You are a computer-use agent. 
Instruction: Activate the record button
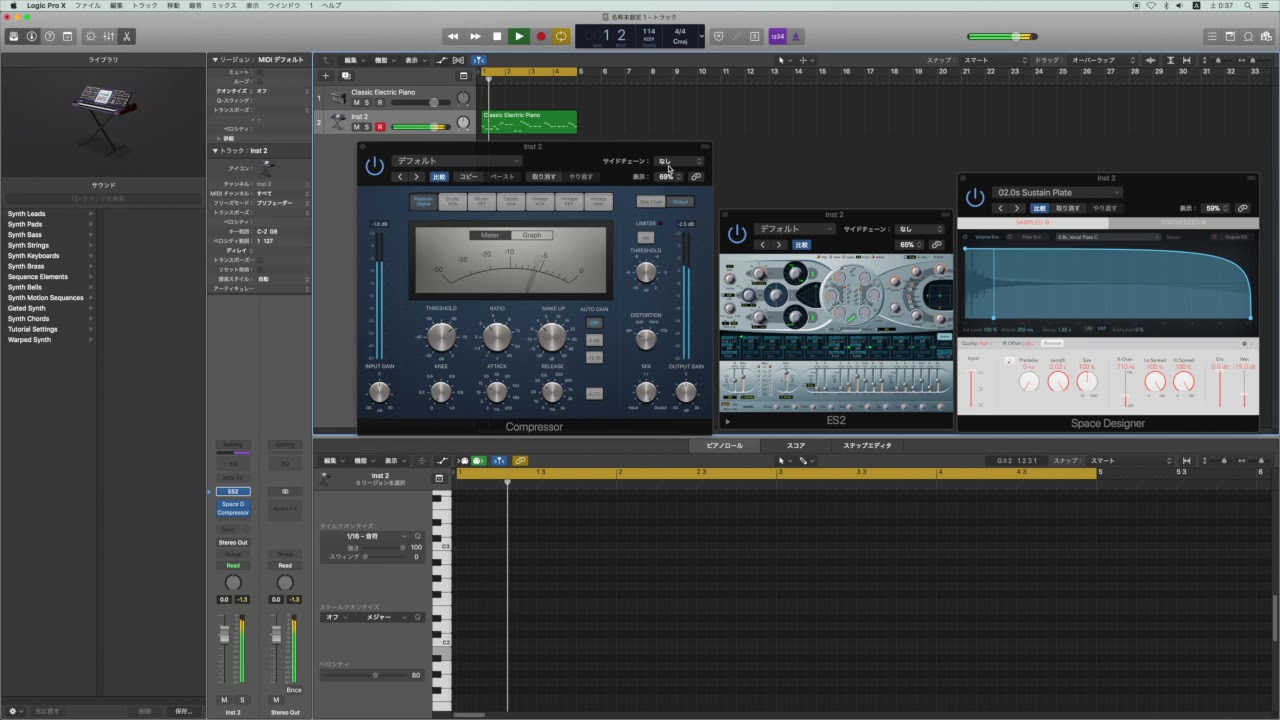[x=541, y=36]
